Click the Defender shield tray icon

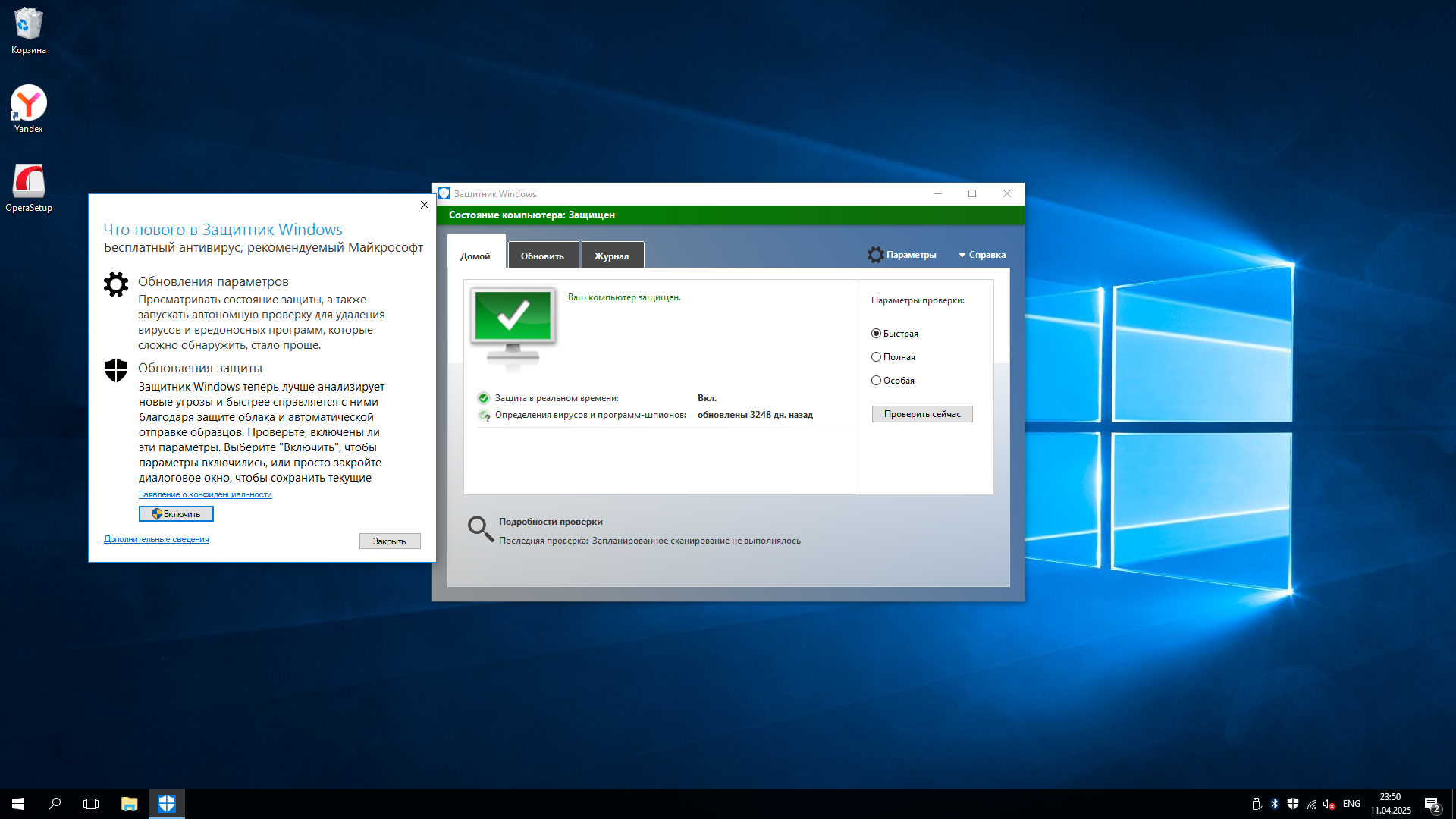point(1293,804)
